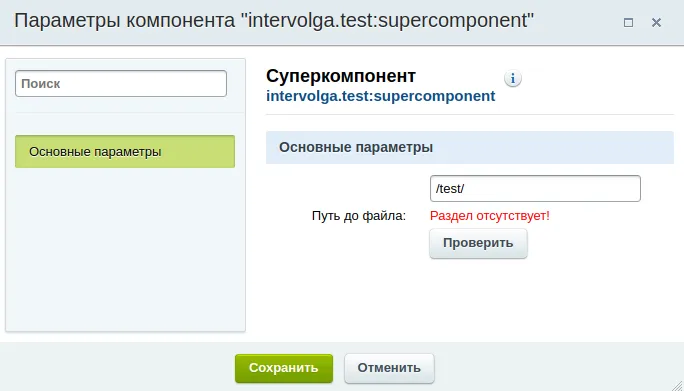Click the Проверить button
This screenshot has width=684, height=391.
pos(478,243)
